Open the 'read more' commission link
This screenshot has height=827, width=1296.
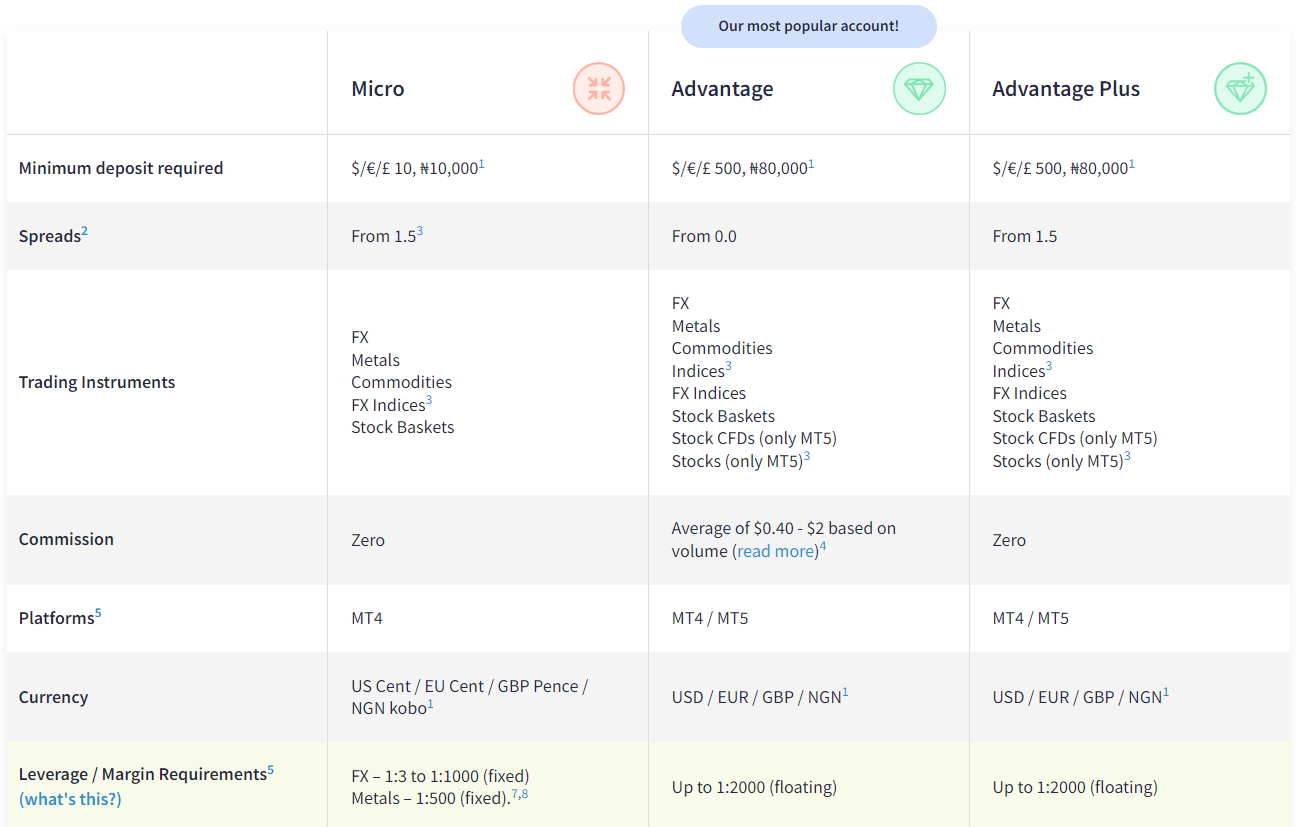pos(775,551)
